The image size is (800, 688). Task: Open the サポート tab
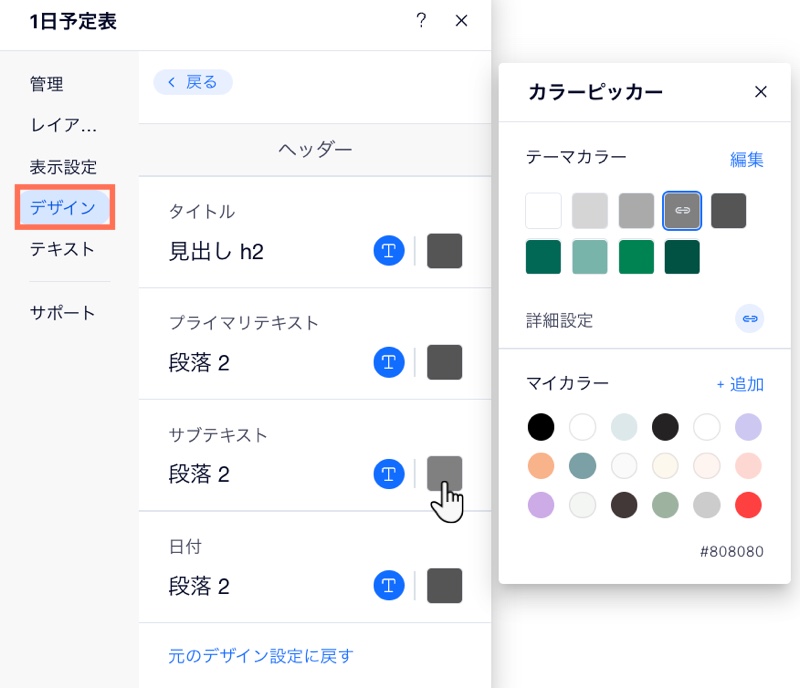pos(62,312)
